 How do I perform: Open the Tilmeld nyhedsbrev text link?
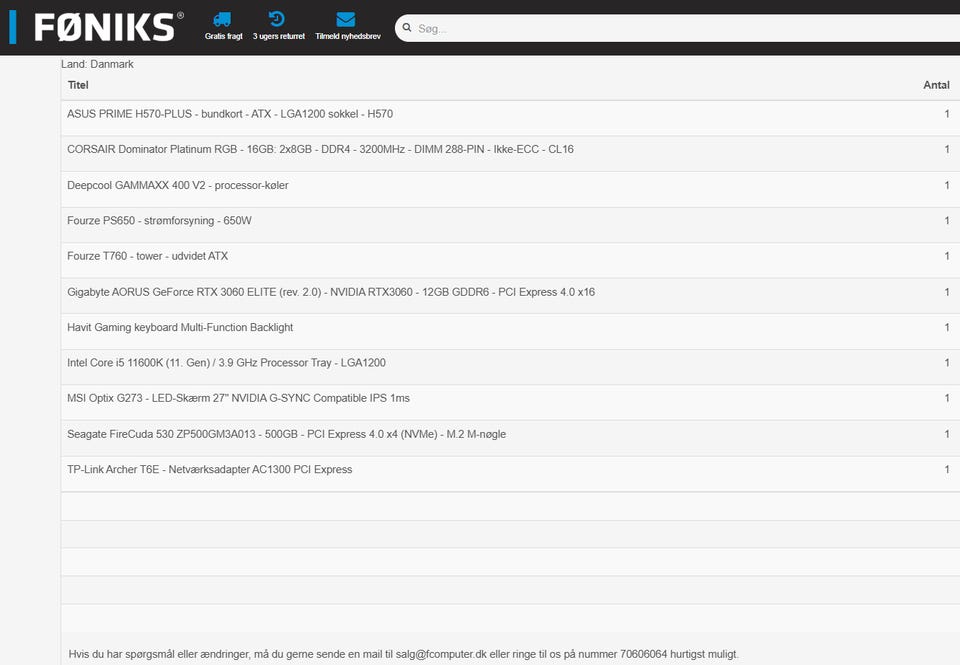[x=348, y=36]
